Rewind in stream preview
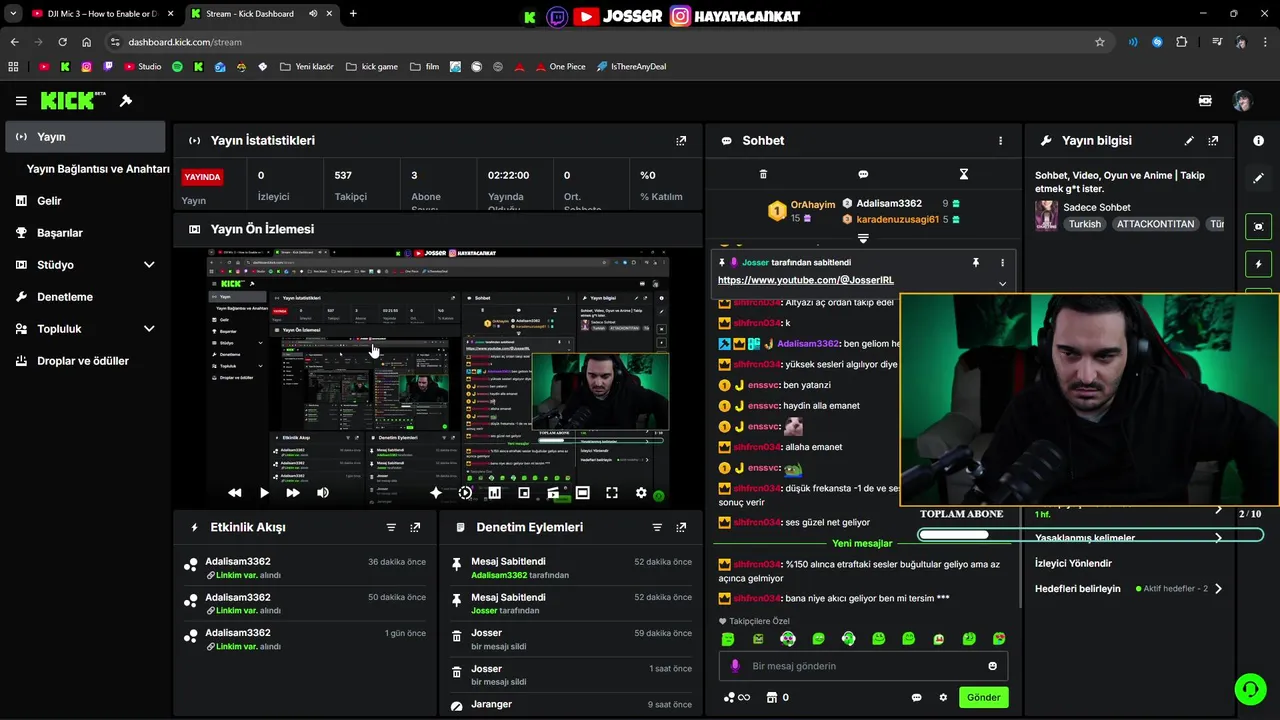1280x720 pixels. pos(235,493)
